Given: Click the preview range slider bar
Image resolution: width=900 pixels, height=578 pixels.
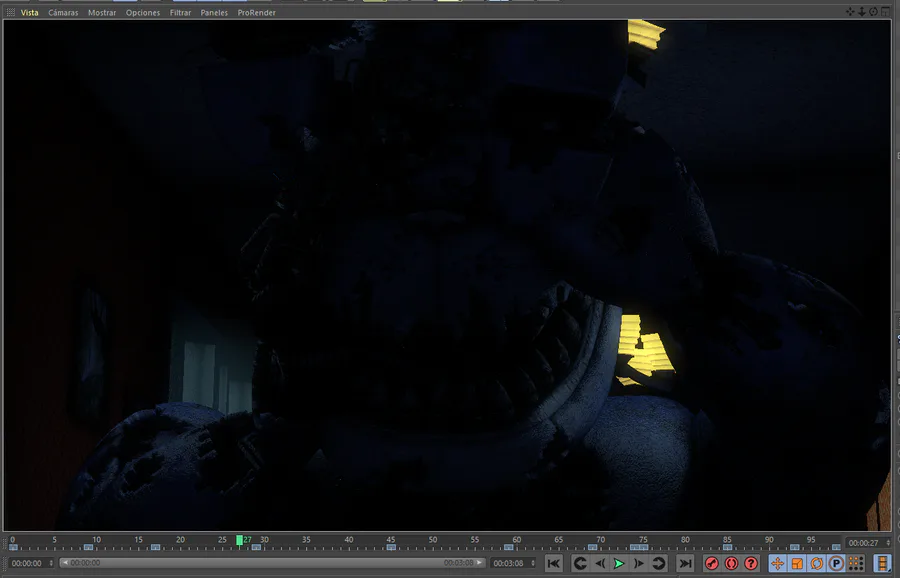Looking at the screenshot, I should (273, 563).
